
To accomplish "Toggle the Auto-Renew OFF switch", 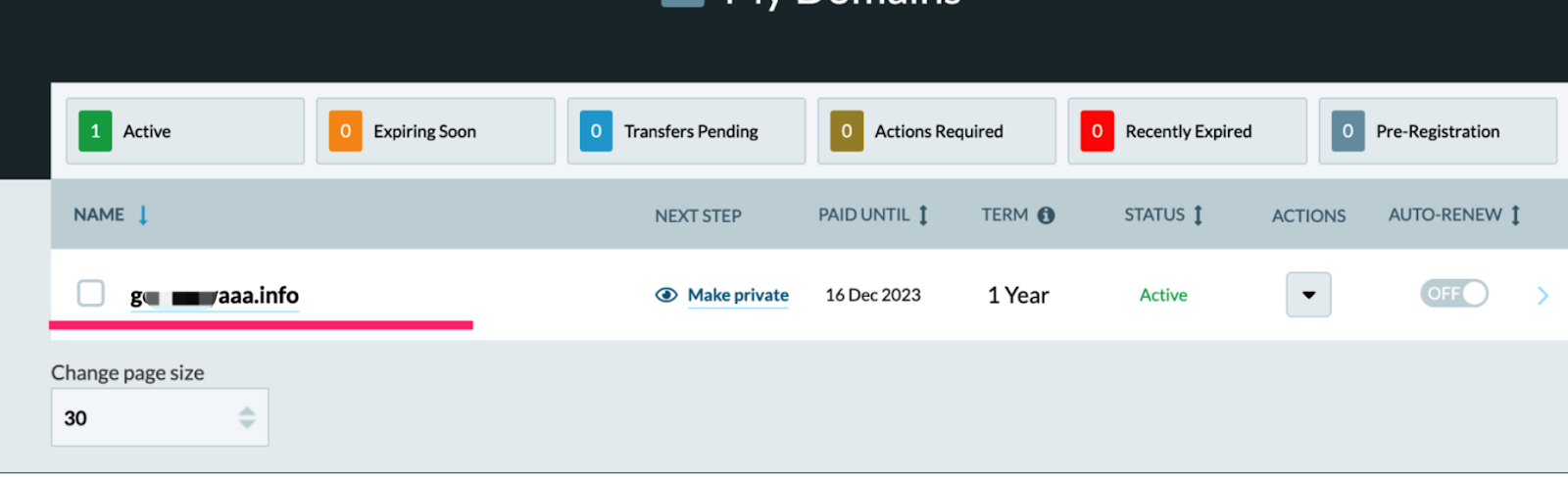I will (1454, 293).
